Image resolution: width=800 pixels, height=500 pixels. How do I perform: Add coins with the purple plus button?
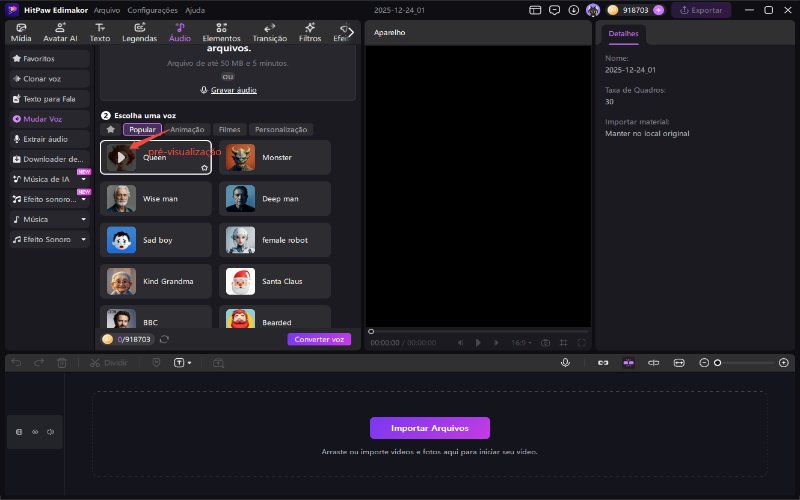(x=659, y=10)
